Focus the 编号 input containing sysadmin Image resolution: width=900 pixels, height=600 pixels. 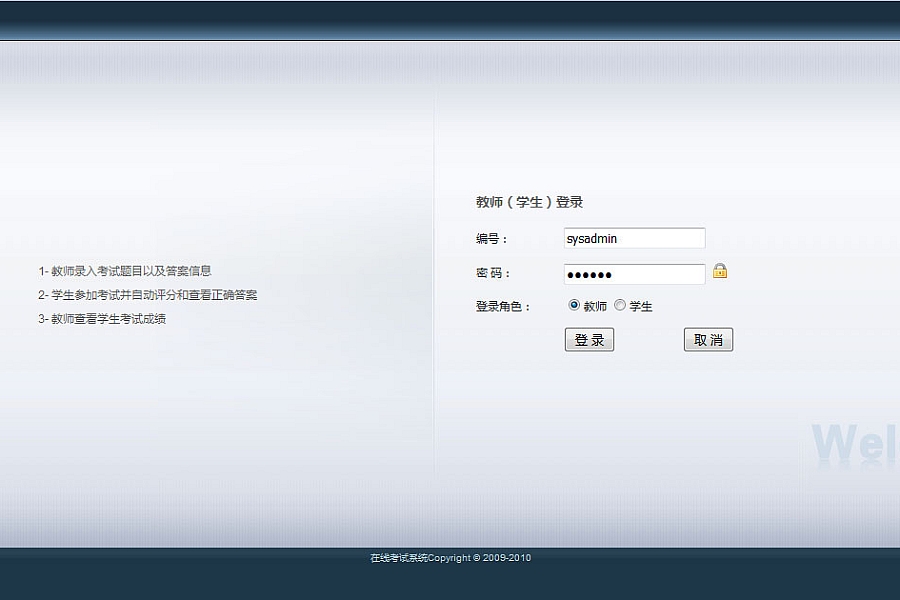[634, 238]
